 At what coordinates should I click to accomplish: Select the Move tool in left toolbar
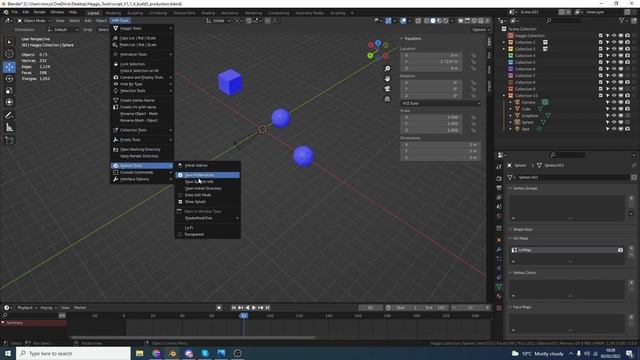pos(9,67)
